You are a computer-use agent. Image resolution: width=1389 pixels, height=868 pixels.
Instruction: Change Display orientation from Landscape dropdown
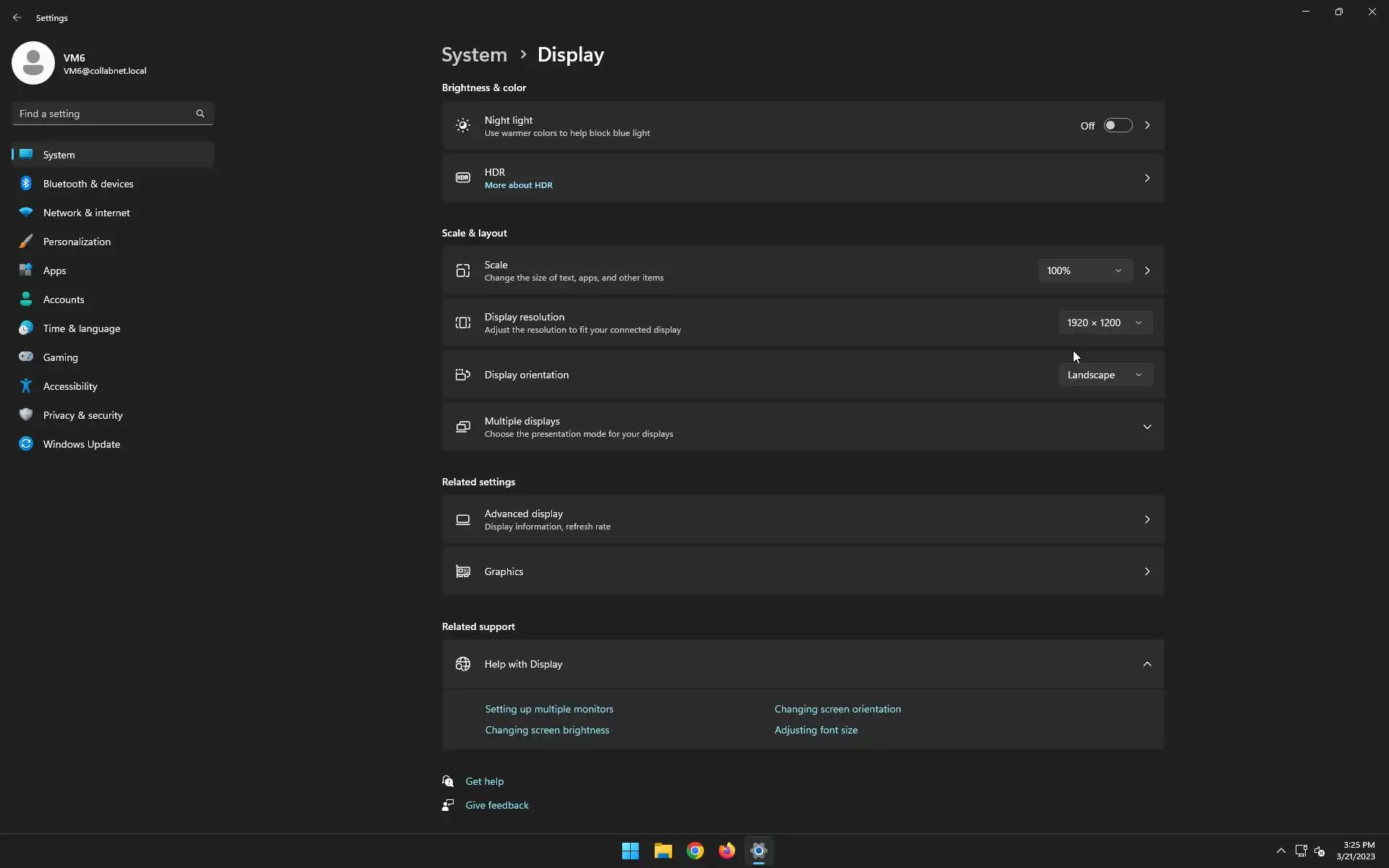(x=1105, y=375)
